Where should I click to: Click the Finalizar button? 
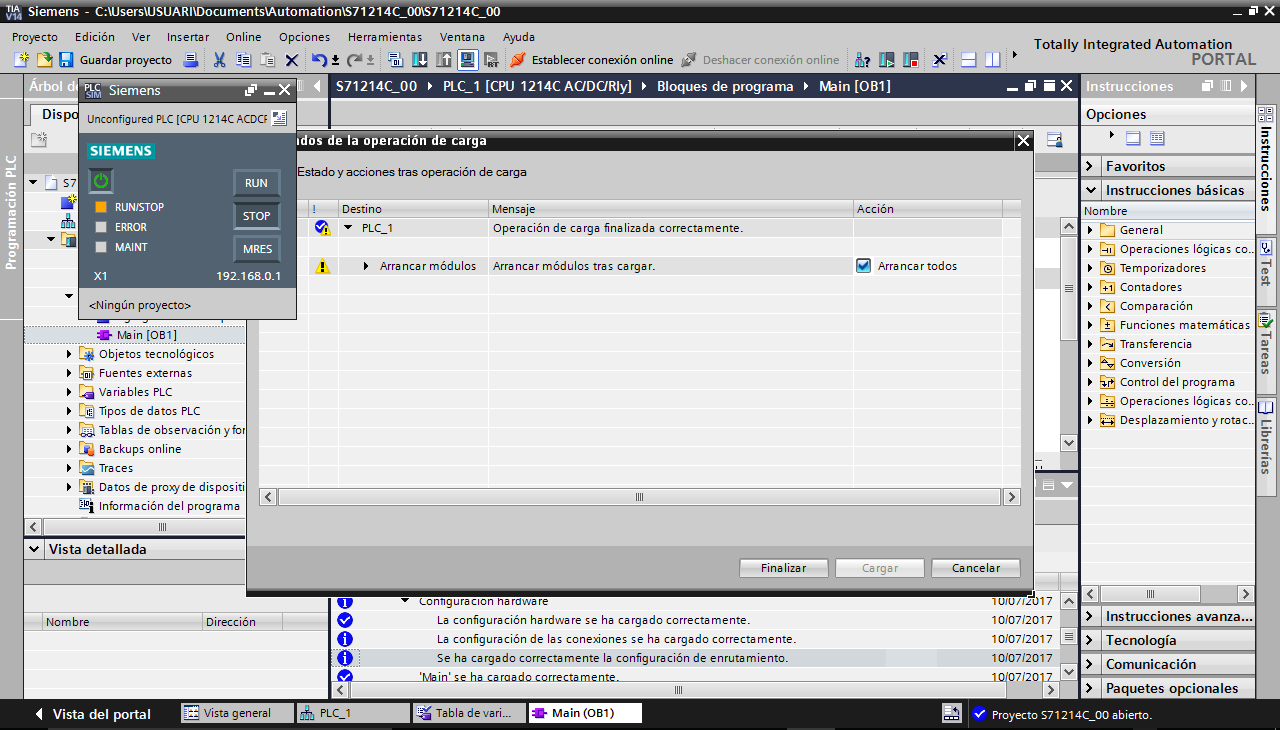coord(783,568)
